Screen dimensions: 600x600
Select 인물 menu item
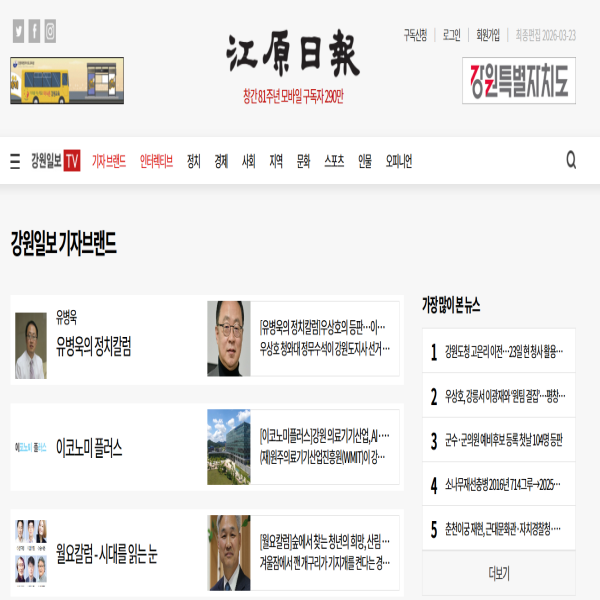click(365, 161)
